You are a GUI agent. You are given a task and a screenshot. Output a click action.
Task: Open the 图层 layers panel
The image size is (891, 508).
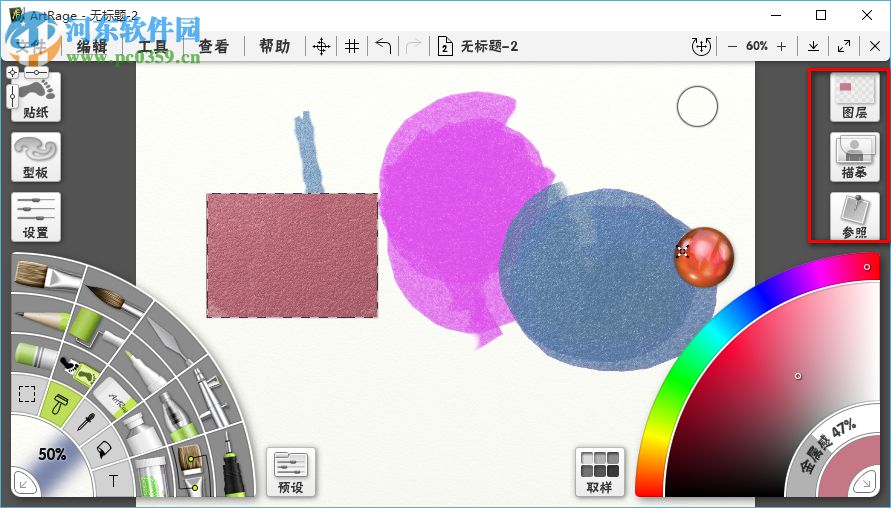(855, 97)
